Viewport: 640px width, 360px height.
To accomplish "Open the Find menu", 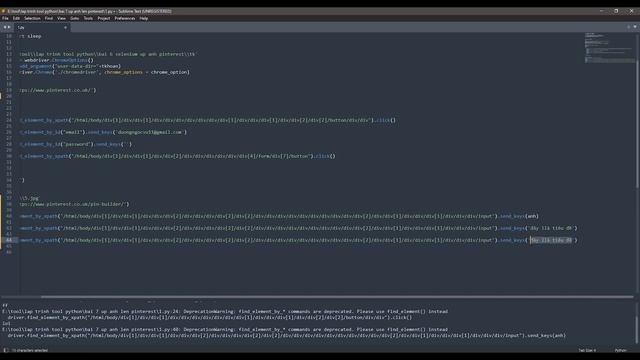I will (49, 18).
